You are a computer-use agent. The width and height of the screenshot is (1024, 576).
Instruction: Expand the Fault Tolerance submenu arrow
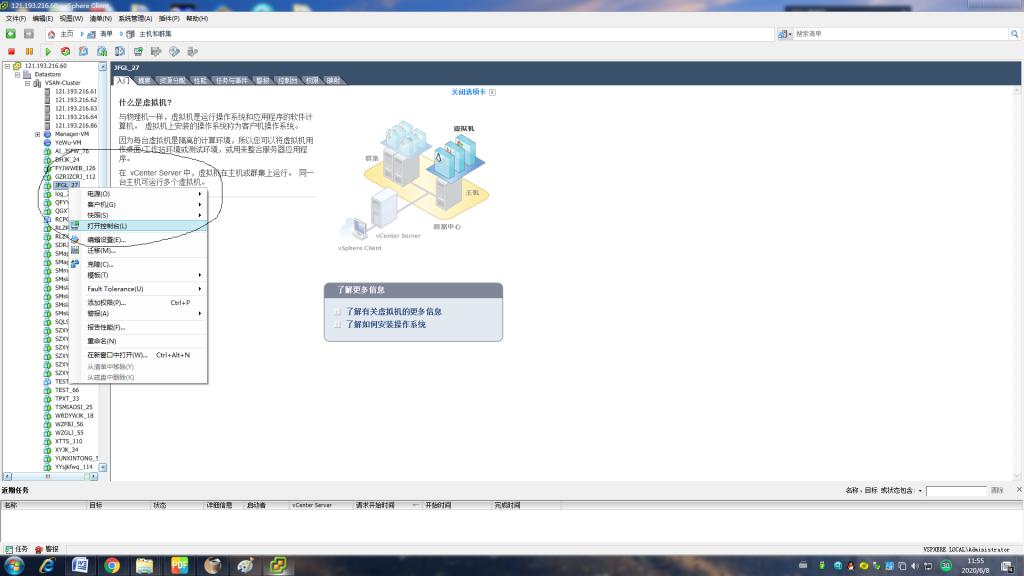point(200,289)
